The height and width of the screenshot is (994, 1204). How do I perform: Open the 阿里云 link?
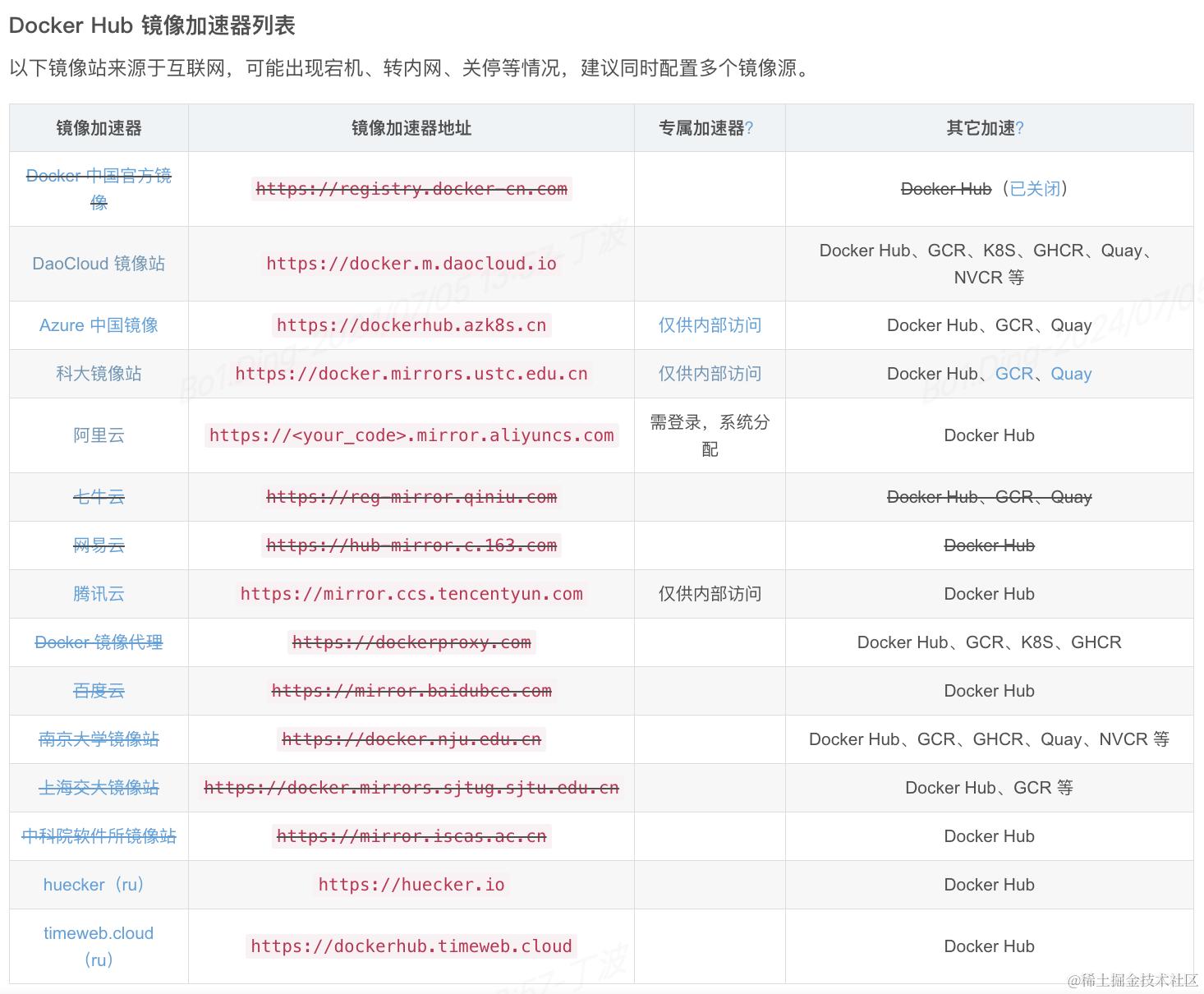pos(99,435)
